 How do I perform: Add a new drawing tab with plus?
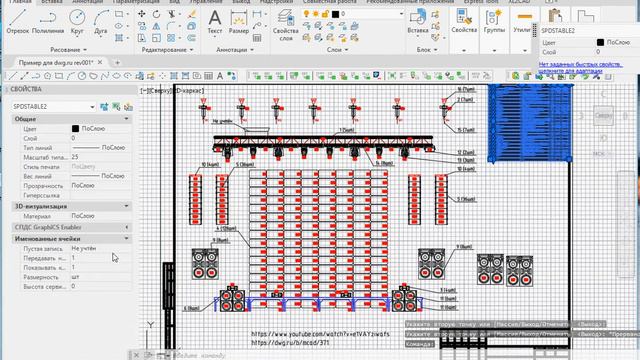(x=117, y=62)
